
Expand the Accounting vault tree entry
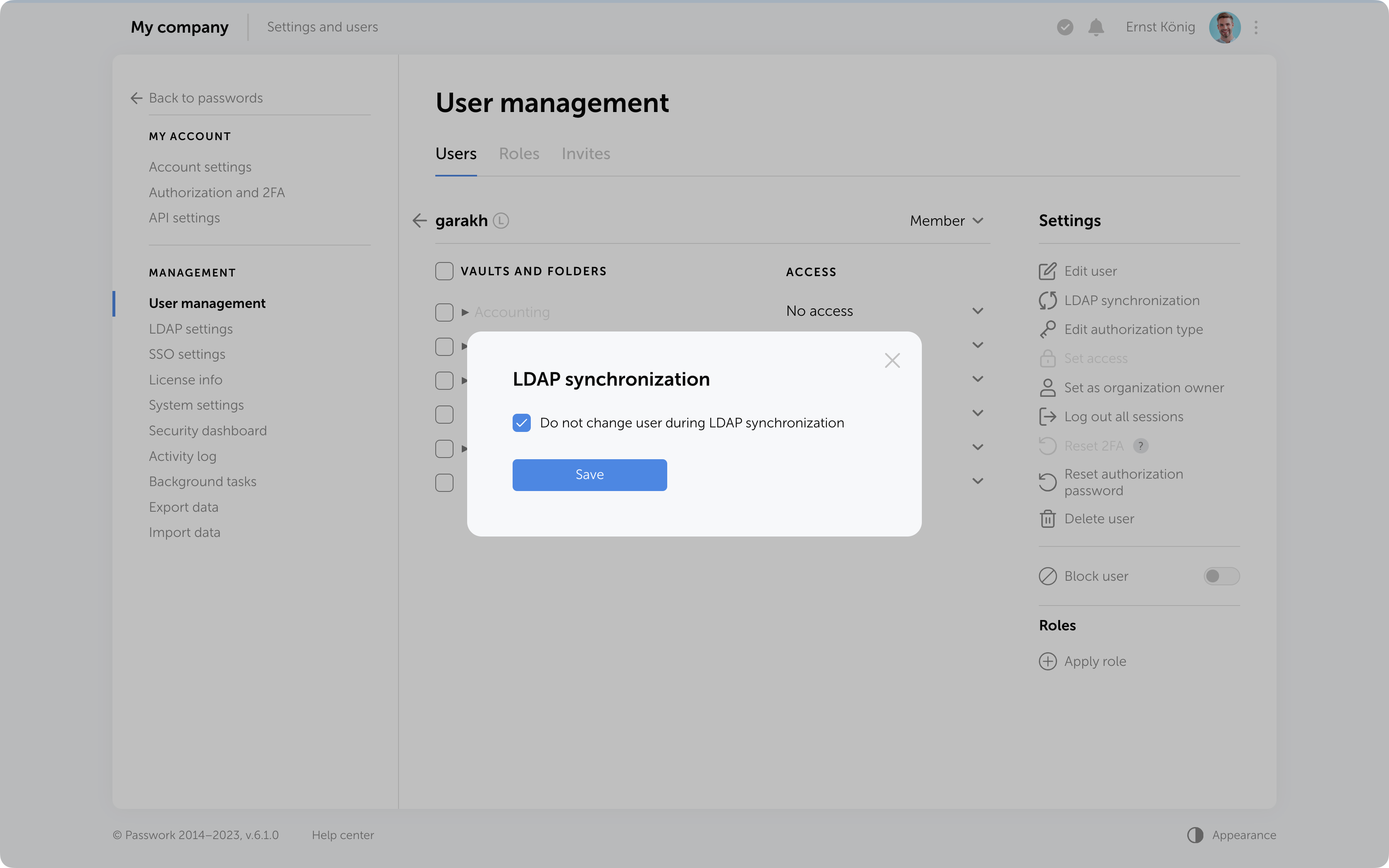(465, 312)
